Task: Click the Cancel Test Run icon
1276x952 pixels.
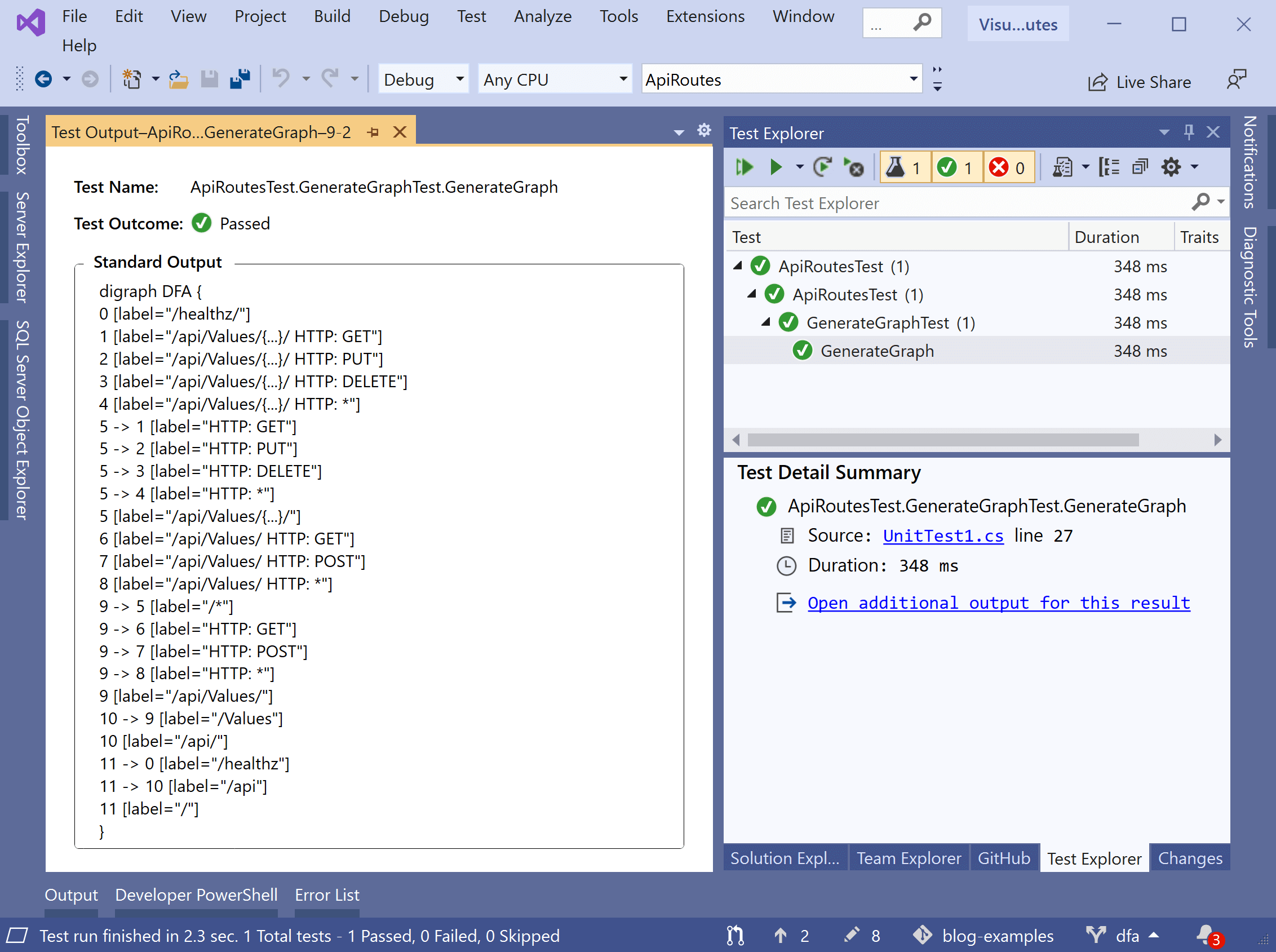Action: (854, 168)
